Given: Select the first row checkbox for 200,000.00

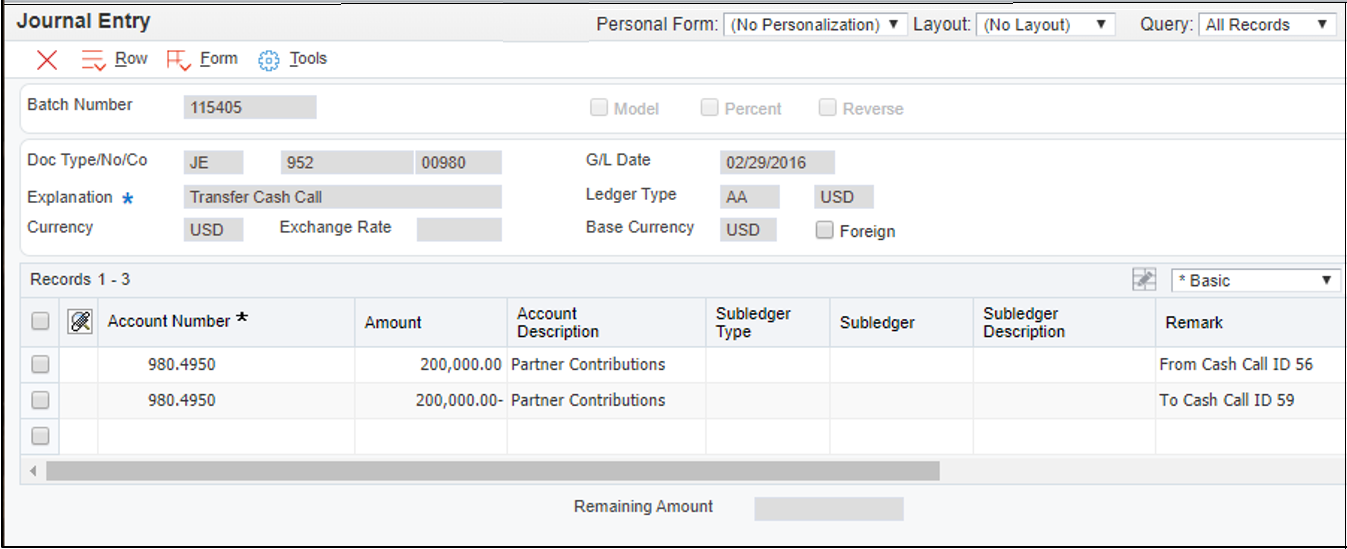Looking at the screenshot, I should pyautogui.click(x=40, y=365).
